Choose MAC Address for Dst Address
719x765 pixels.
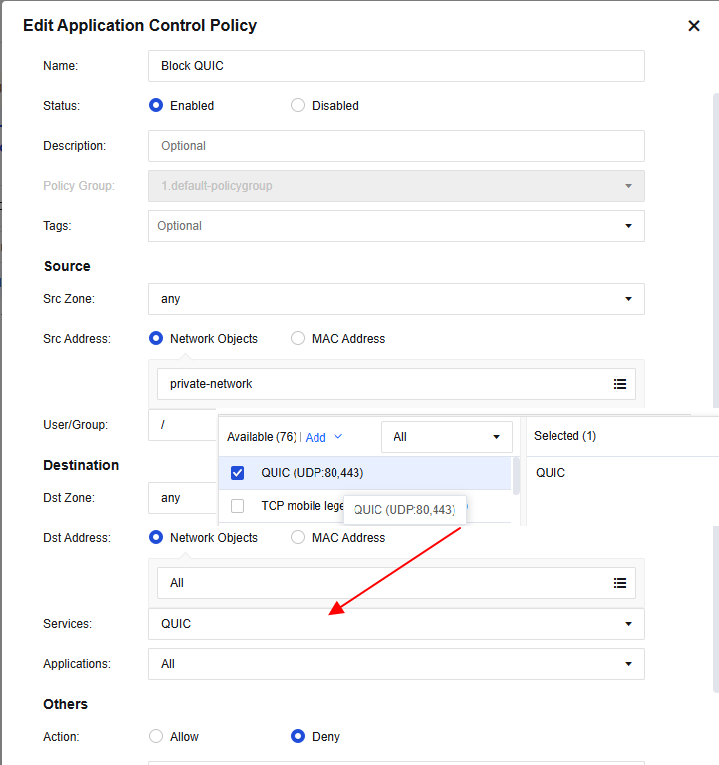(x=298, y=538)
